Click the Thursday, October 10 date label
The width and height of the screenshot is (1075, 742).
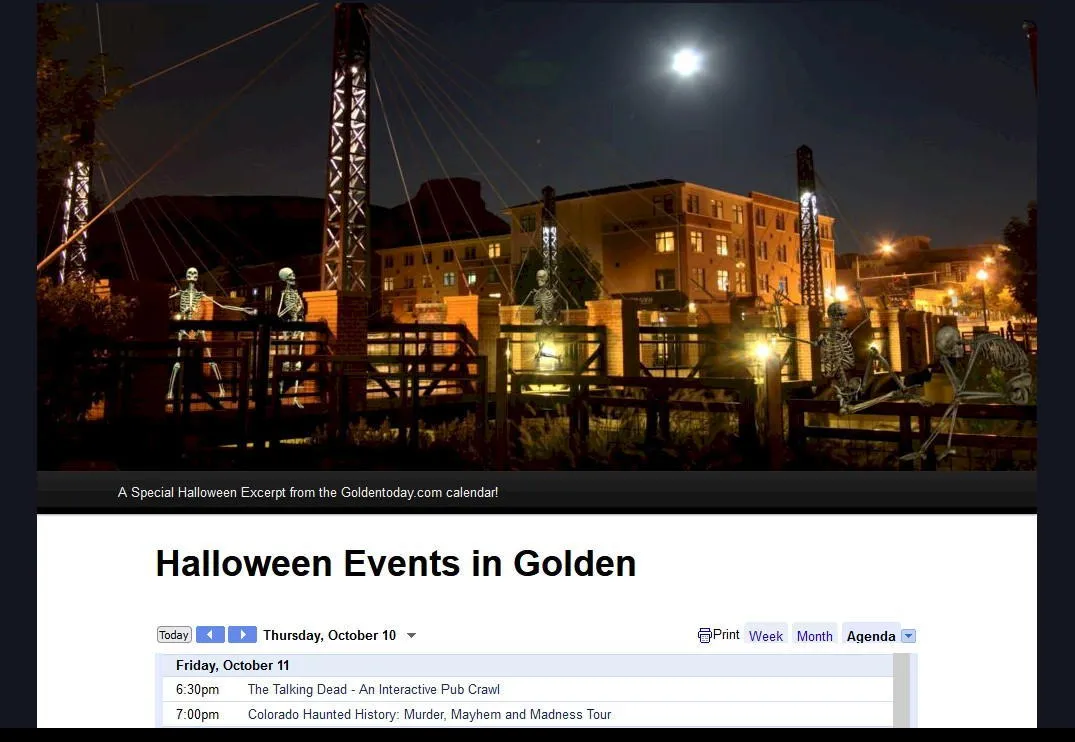pyautogui.click(x=329, y=636)
